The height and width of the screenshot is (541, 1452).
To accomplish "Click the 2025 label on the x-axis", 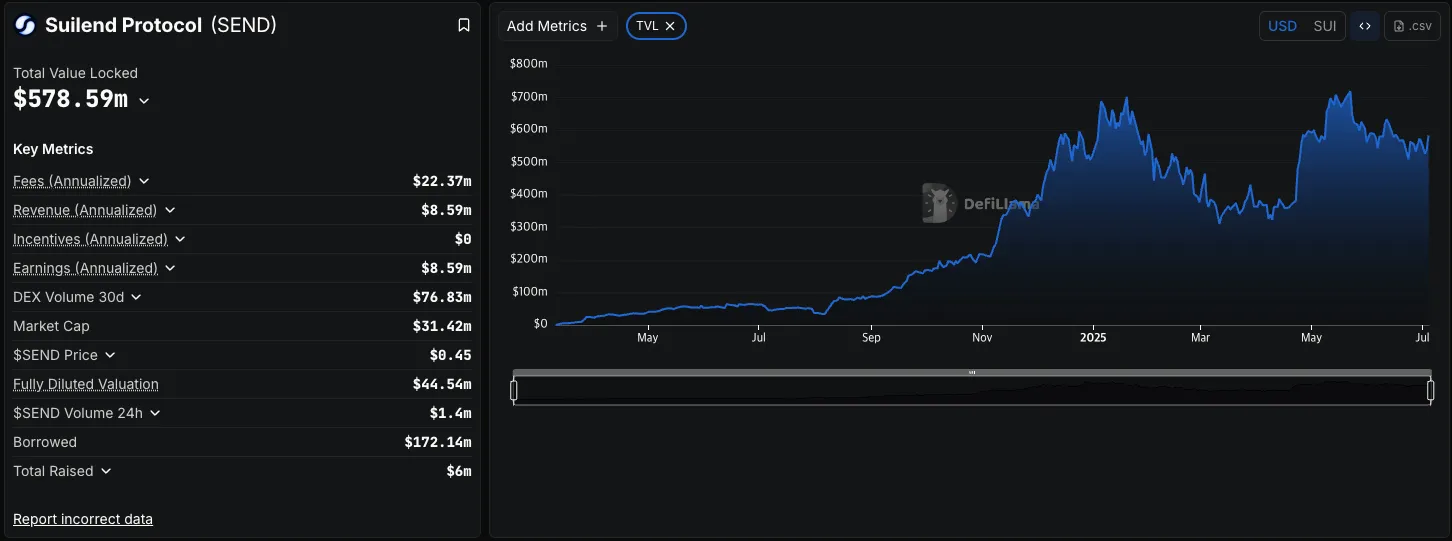I will [1093, 338].
